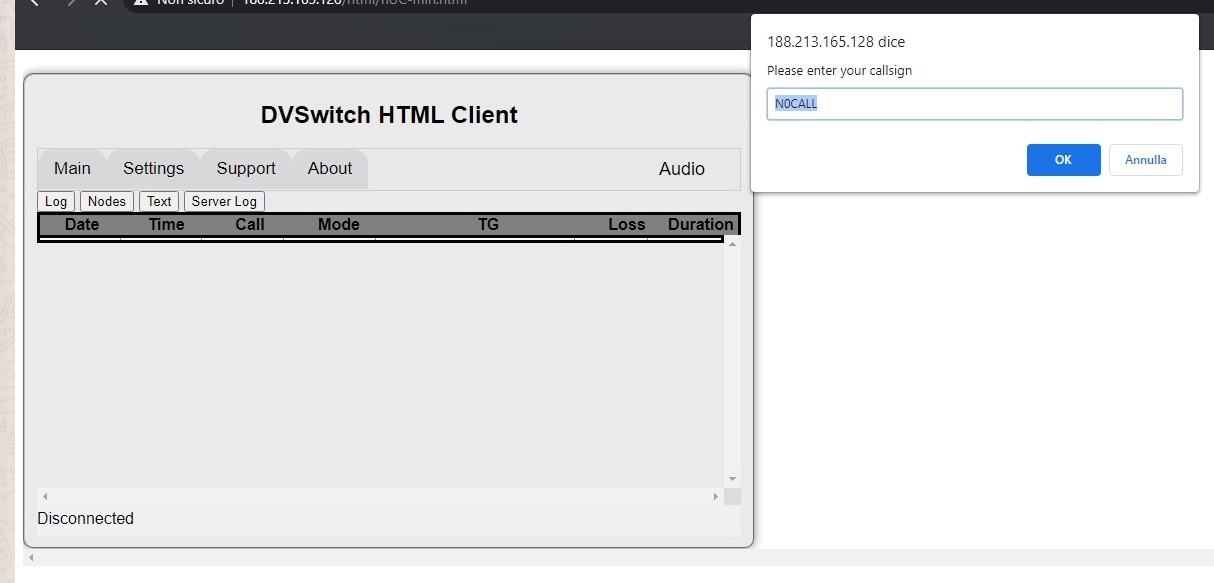Open the Audio panel

[681, 169]
